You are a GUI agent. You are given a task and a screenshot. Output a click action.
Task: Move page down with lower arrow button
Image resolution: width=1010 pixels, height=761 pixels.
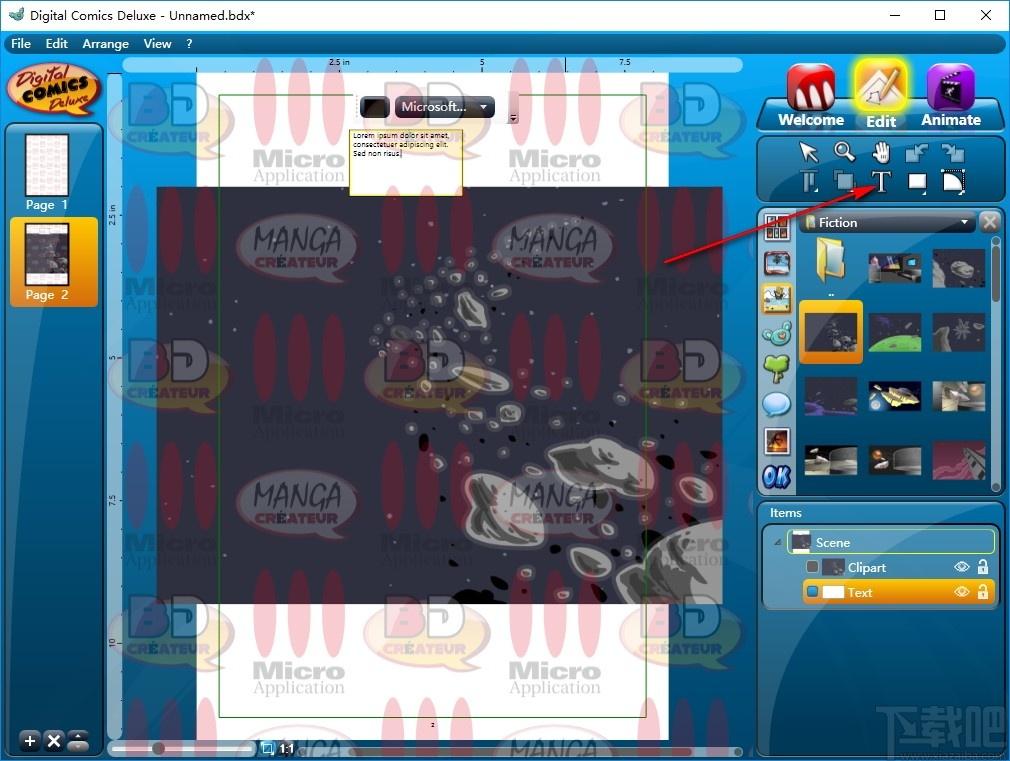point(78,746)
